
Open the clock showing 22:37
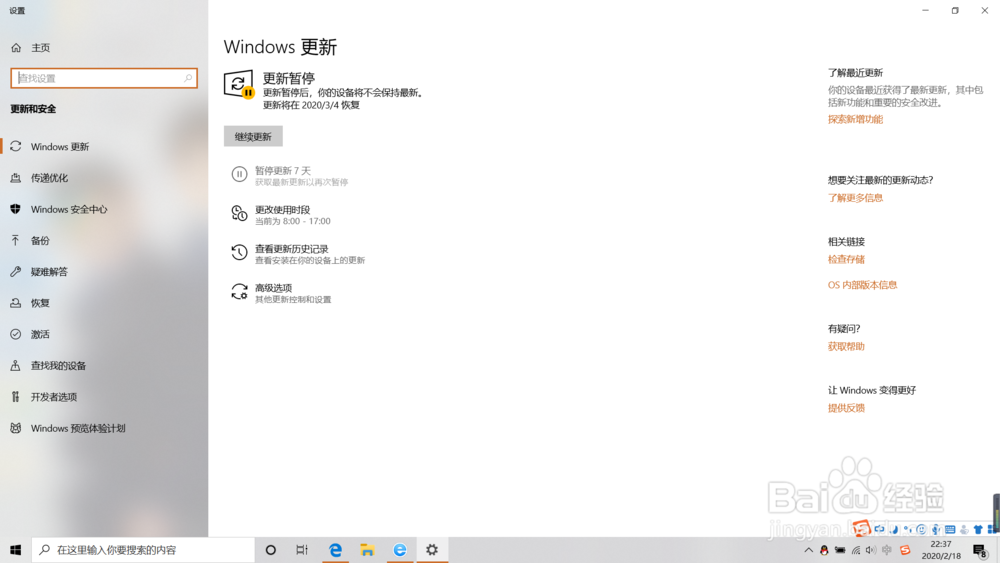[x=941, y=550]
